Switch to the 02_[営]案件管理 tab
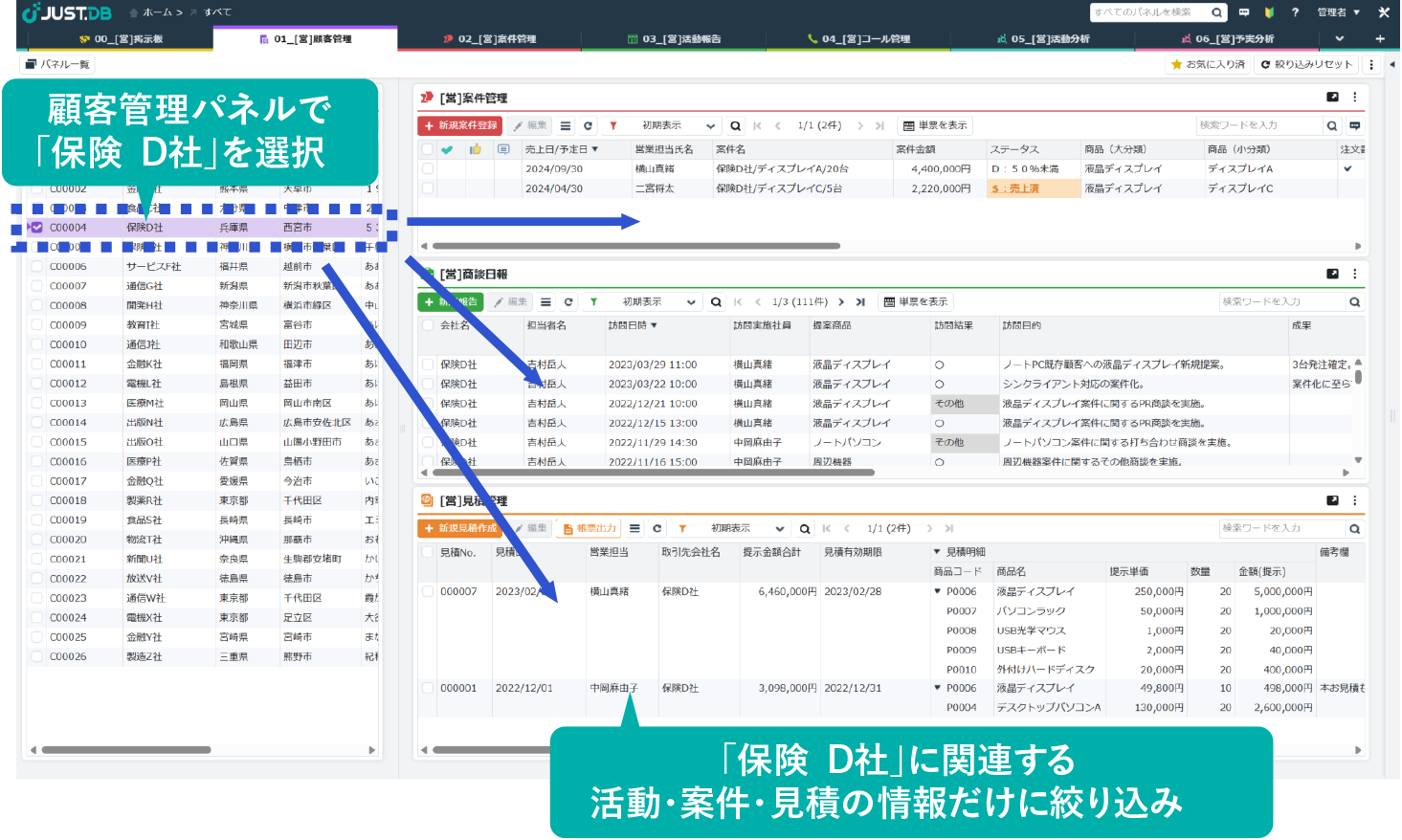Screen dimensions: 1402x840 [489, 39]
